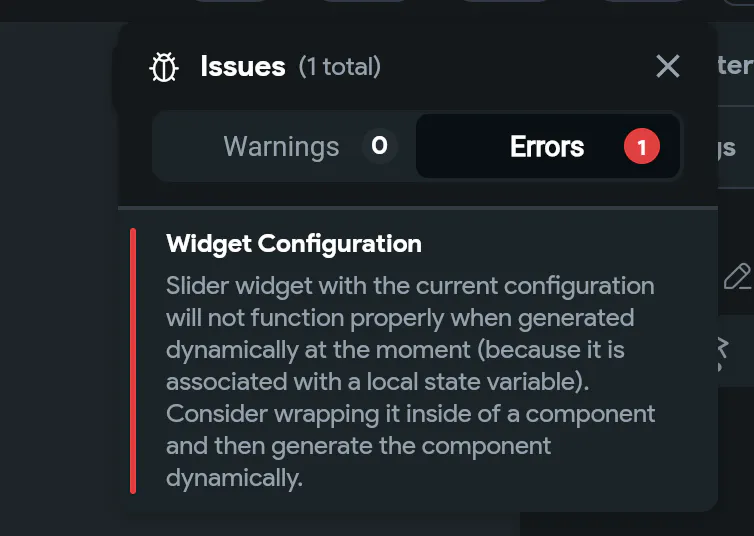Click the red error count badge
Screen dimensions: 754x536
642,148
